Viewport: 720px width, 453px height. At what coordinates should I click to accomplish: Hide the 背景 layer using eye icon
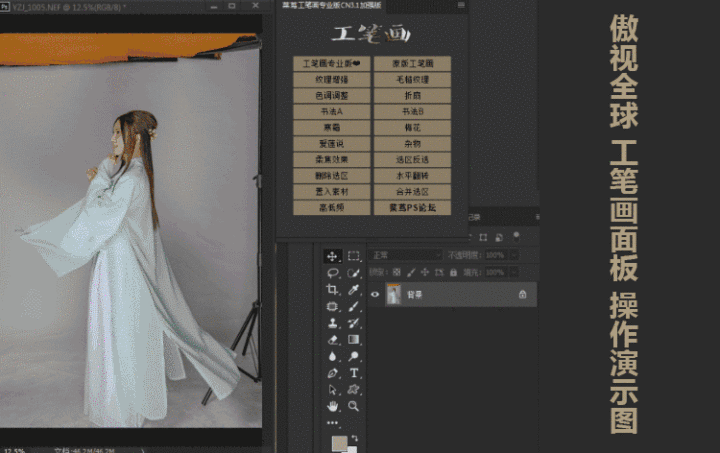376,294
